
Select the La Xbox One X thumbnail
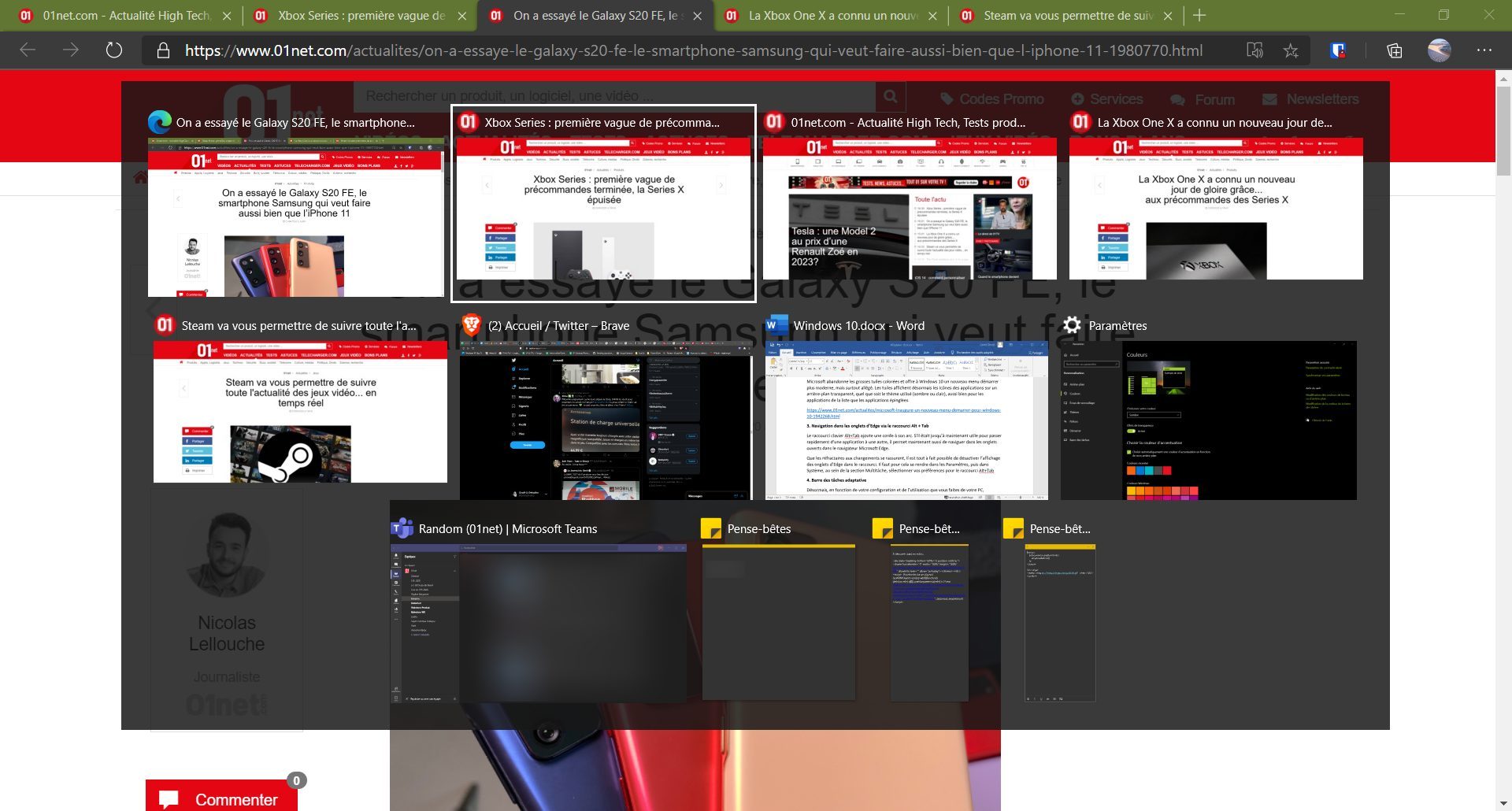tap(1216, 208)
